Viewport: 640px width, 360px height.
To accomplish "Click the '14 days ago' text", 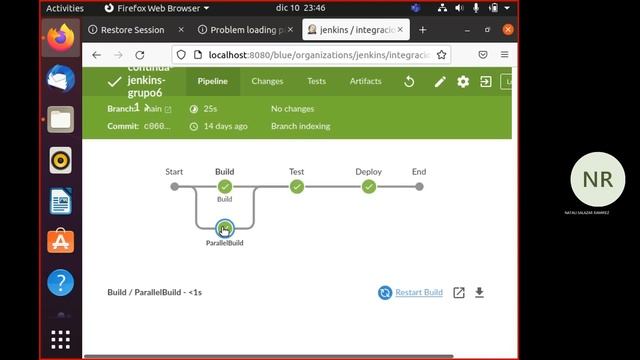I will (x=226, y=126).
